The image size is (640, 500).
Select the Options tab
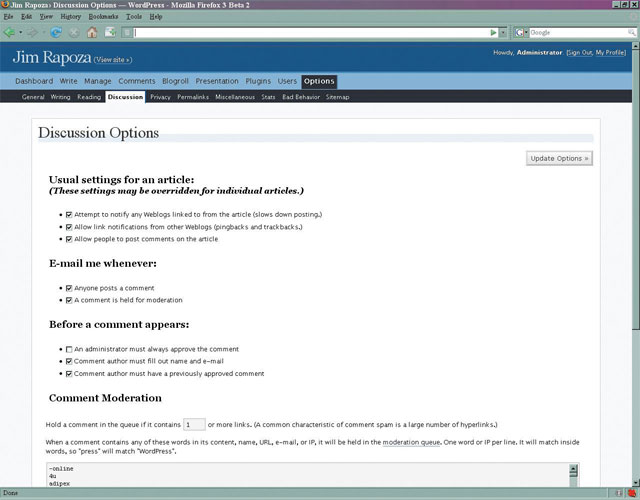[319, 81]
